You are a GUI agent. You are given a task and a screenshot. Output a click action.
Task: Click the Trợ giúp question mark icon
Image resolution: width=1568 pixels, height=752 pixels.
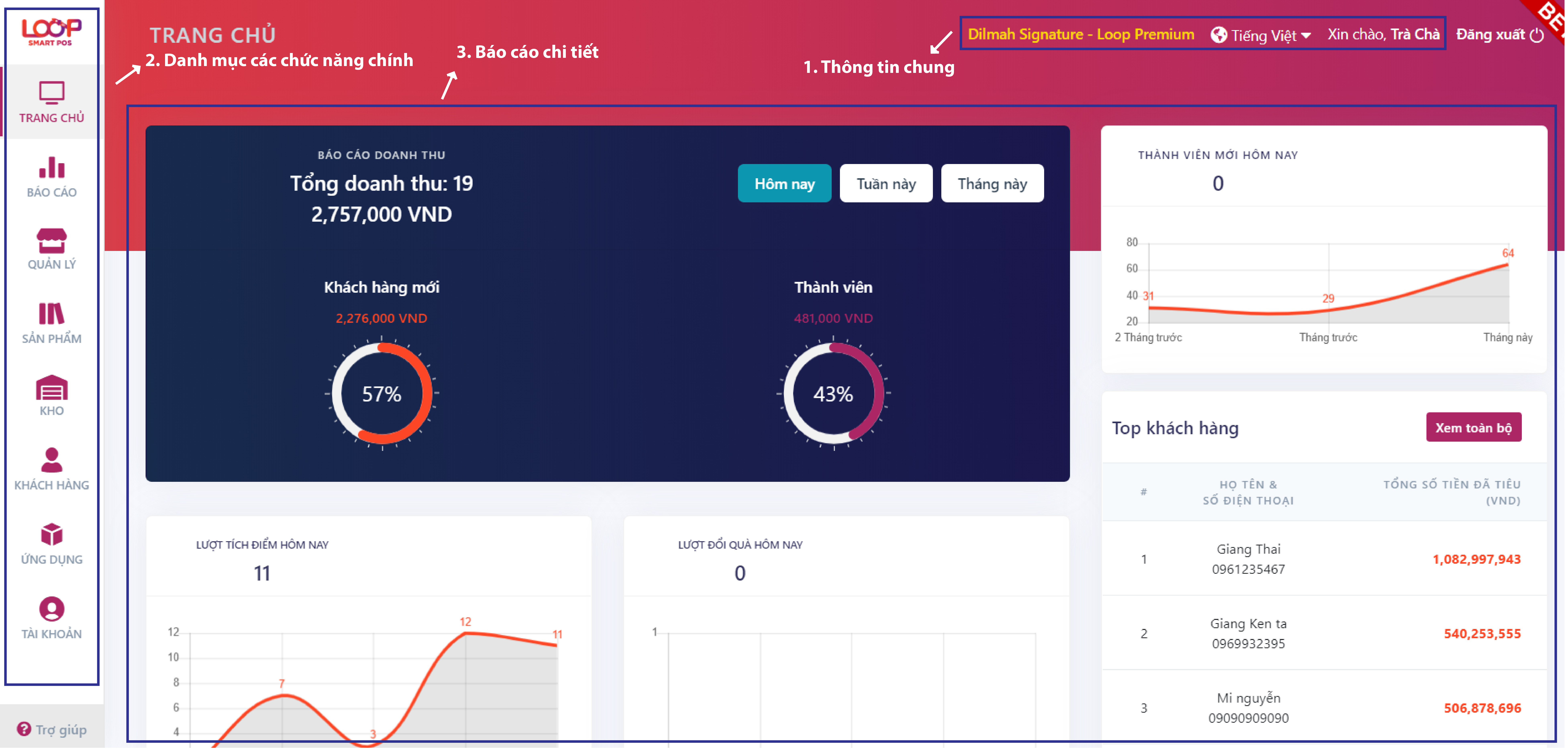24,729
